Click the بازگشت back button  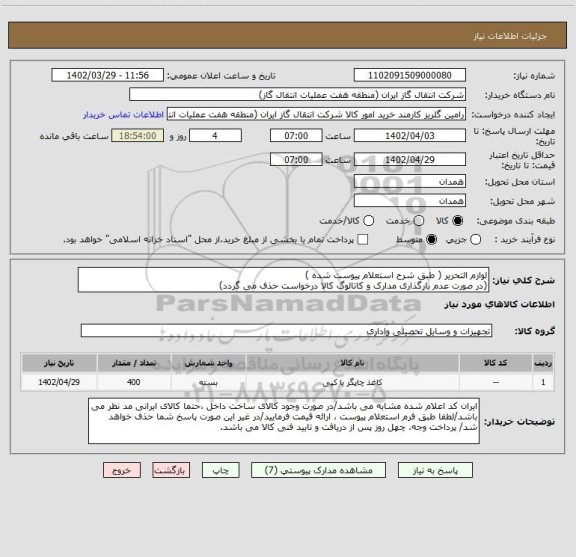click(171, 470)
